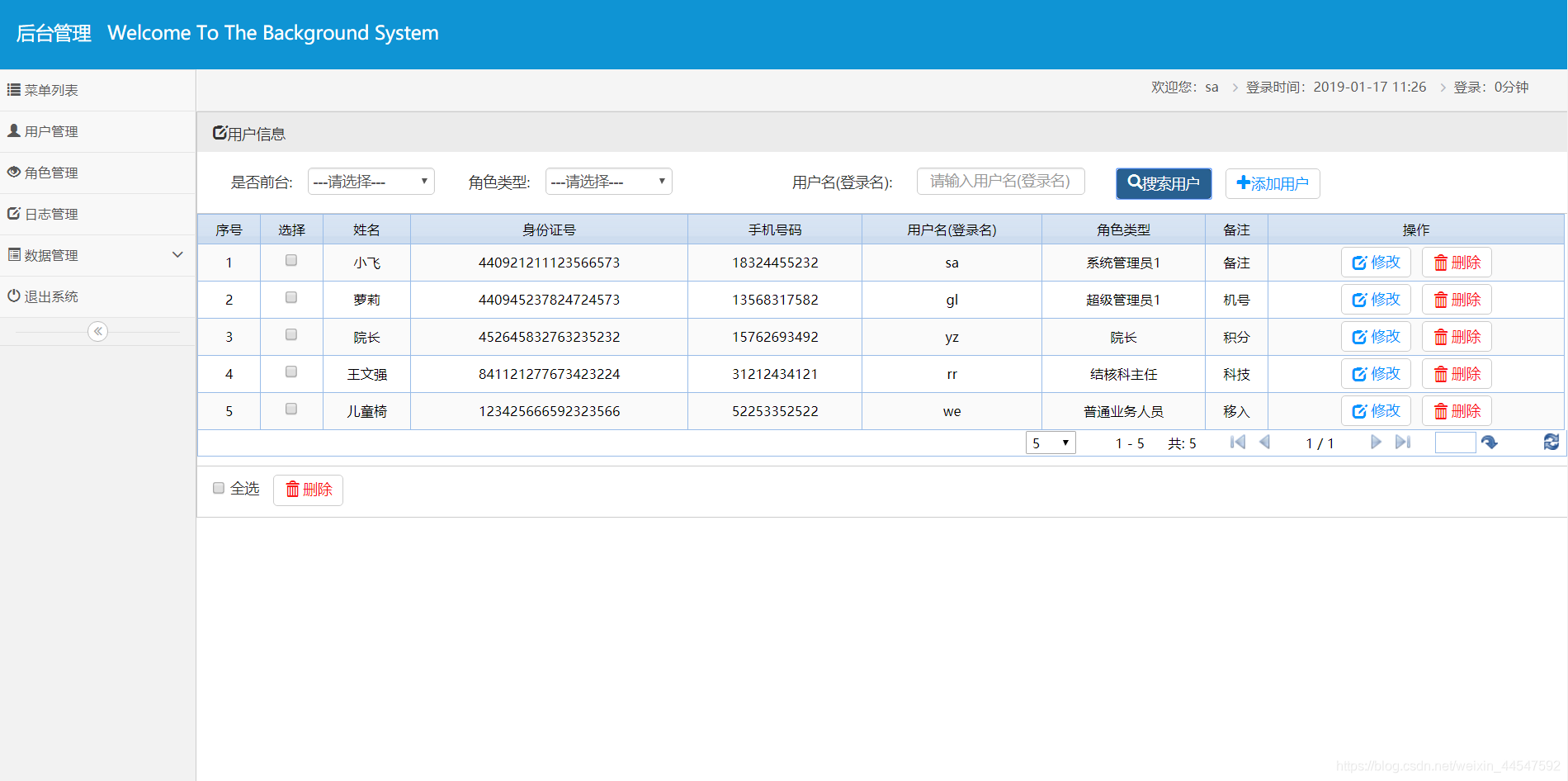Go to last page icon
This screenshot has width=1568, height=781.
1403,443
